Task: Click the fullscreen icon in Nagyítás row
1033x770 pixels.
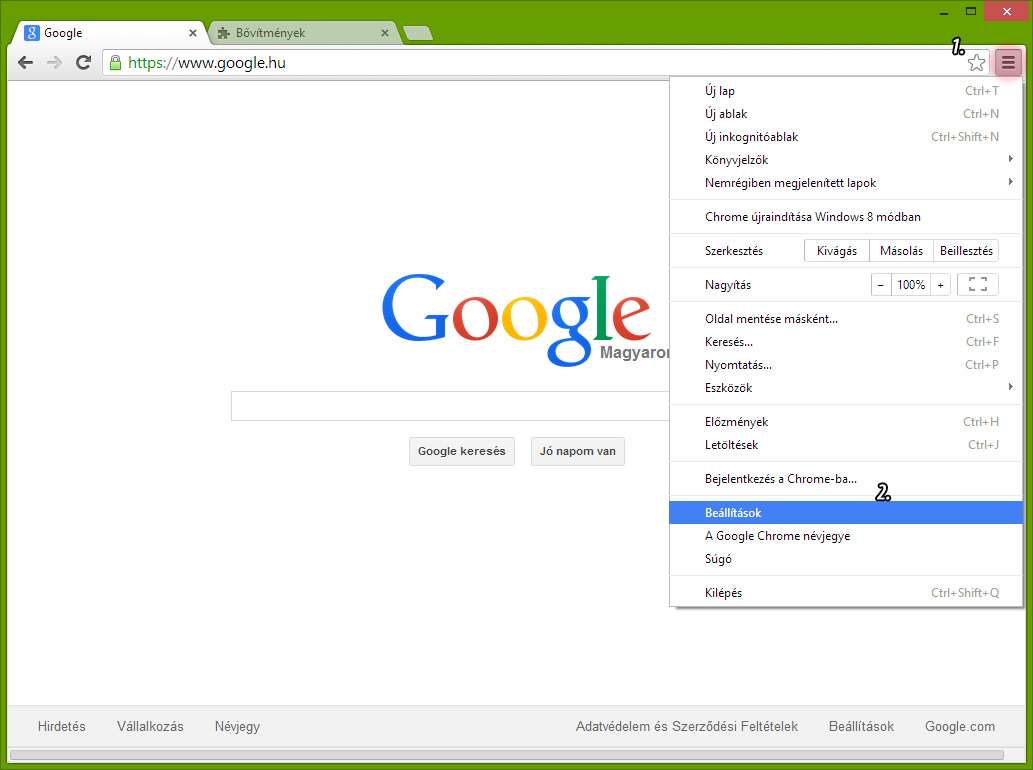Action: pyautogui.click(x=977, y=285)
